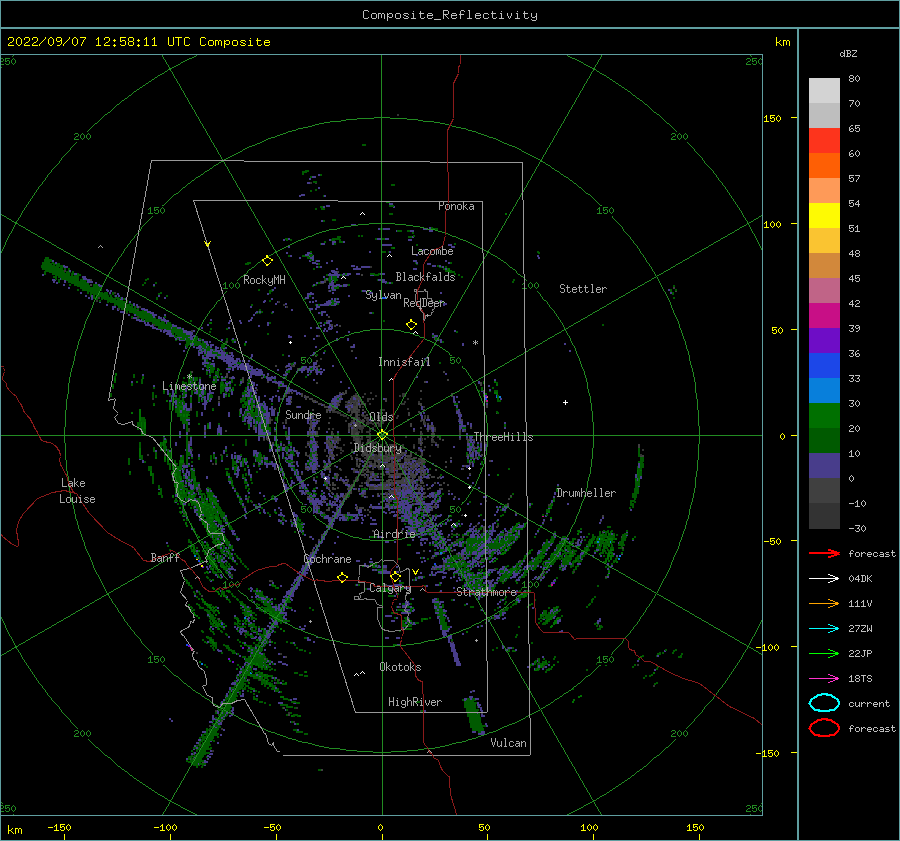This screenshot has height=841, width=900.
Task: Click the Ponoka town label
Action: coord(456,206)
